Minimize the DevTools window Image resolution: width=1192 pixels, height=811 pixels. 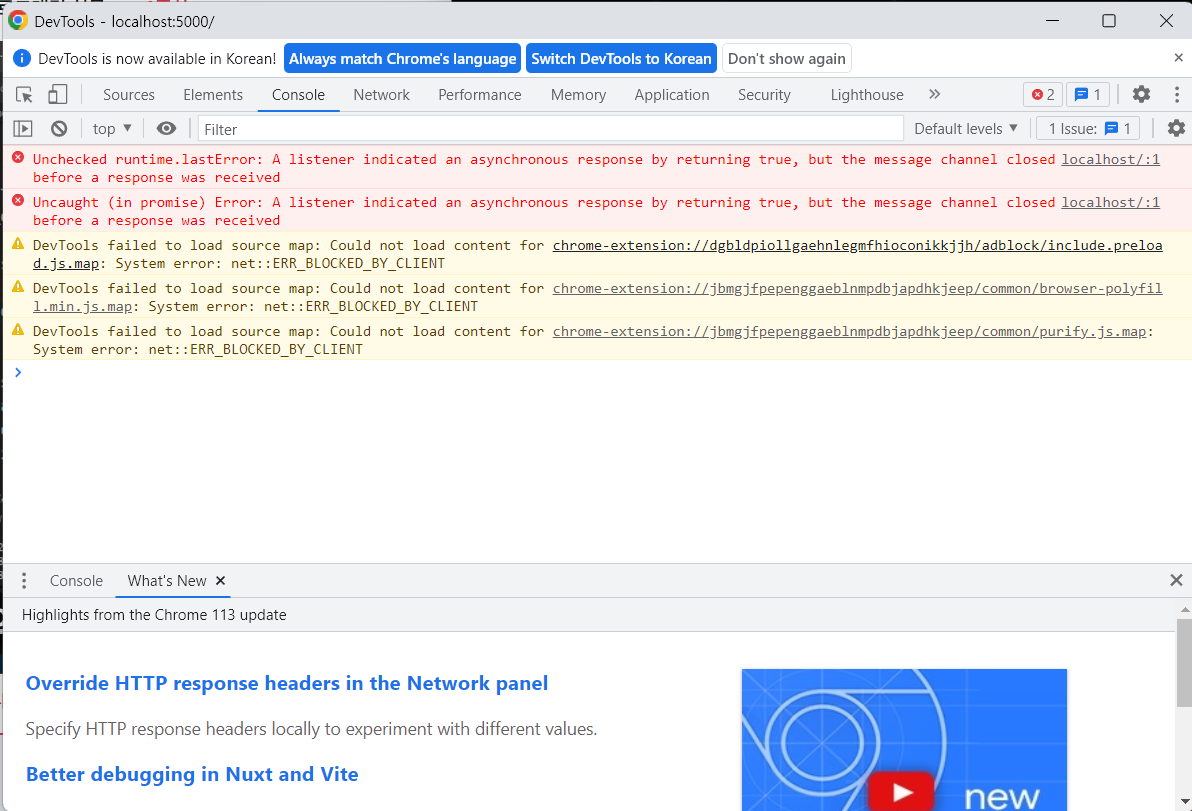click(x=1053, y=21)
